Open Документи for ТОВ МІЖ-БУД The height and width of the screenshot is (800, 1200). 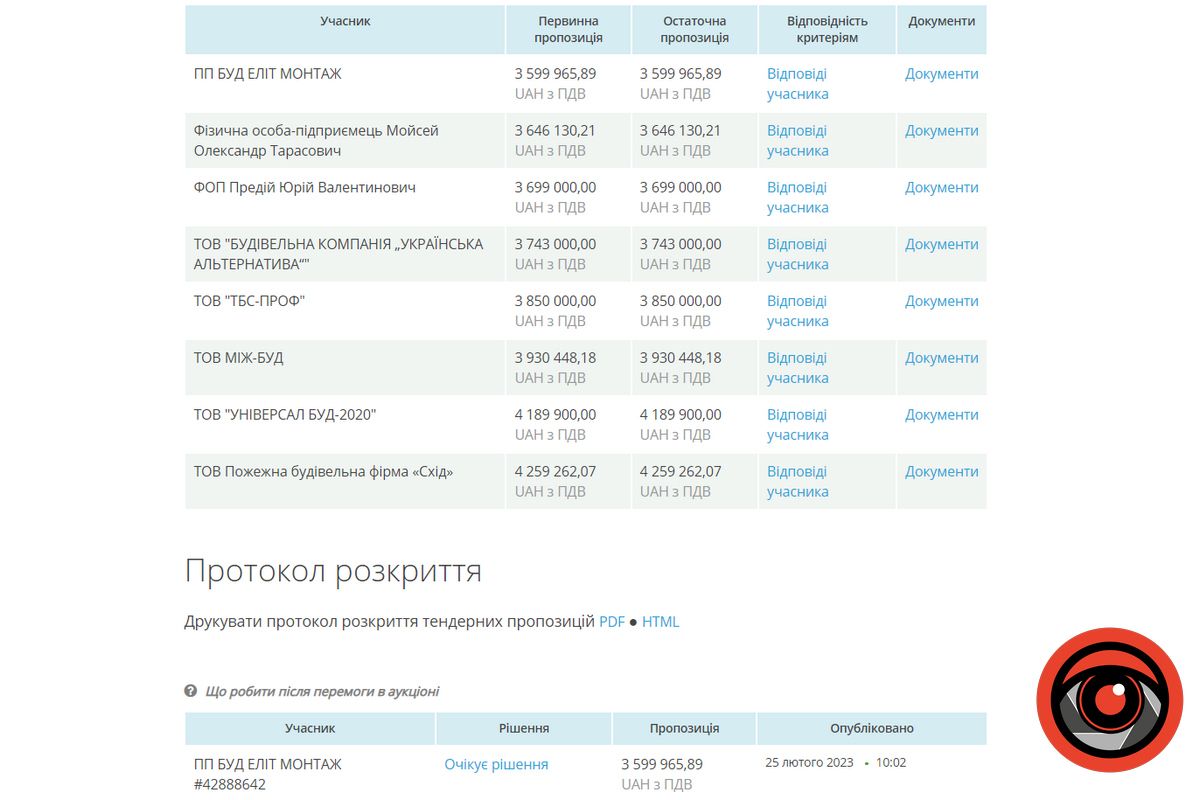coord(941,358)
